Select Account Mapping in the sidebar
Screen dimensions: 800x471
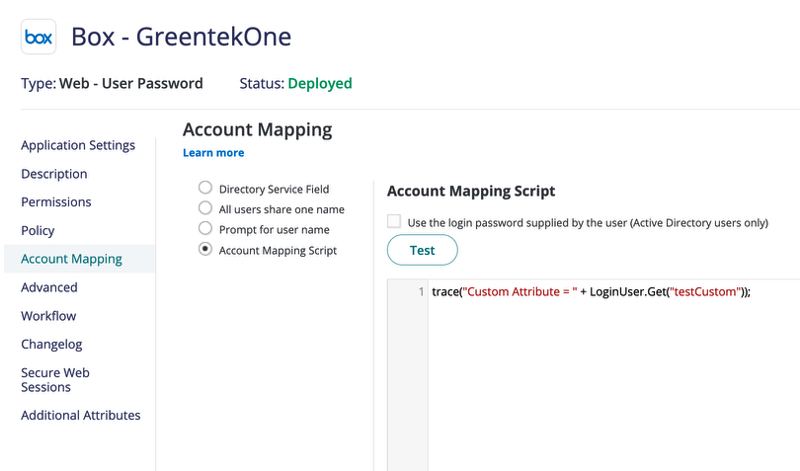point(72,259)
